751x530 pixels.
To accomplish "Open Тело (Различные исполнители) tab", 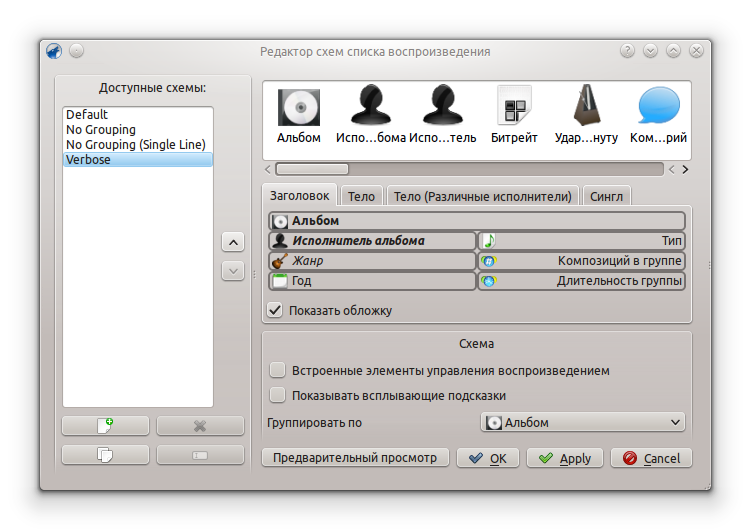I will click(x=483, y=196).
